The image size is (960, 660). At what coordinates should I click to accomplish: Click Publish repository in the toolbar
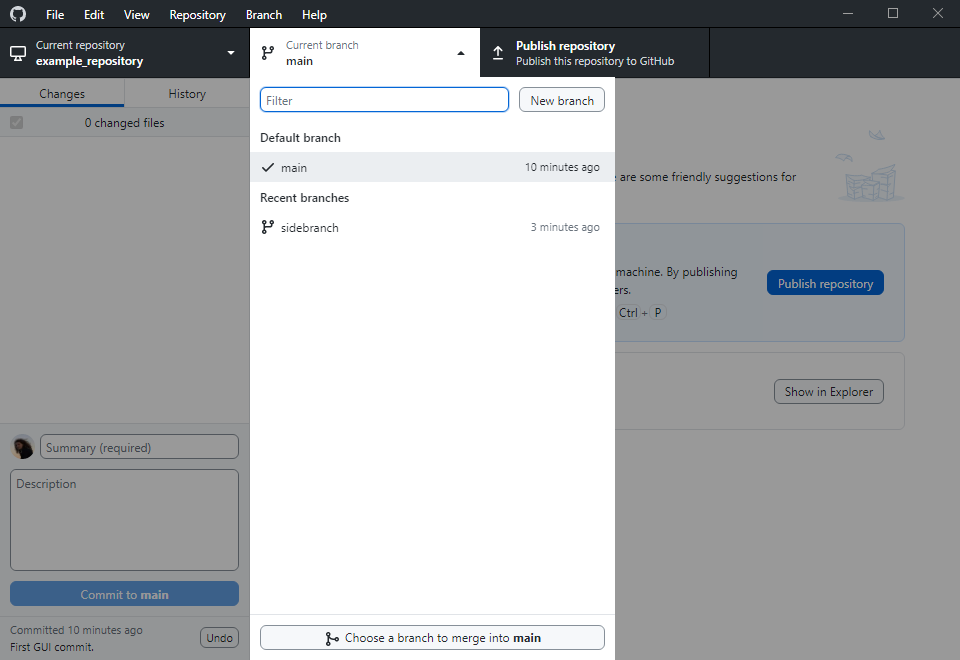(594, 53)
